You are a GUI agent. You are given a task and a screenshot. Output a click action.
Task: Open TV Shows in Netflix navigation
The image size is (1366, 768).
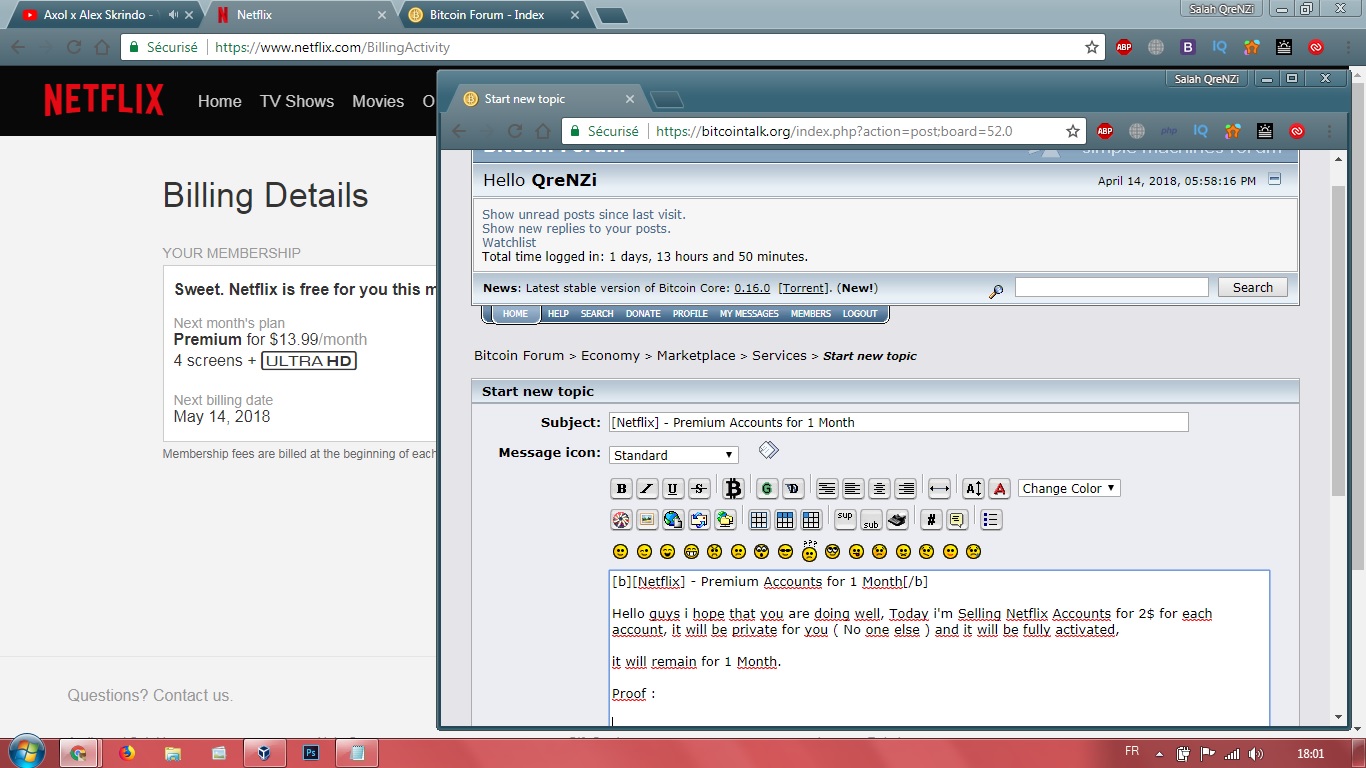pyautogui.click(x=297, y=101)
